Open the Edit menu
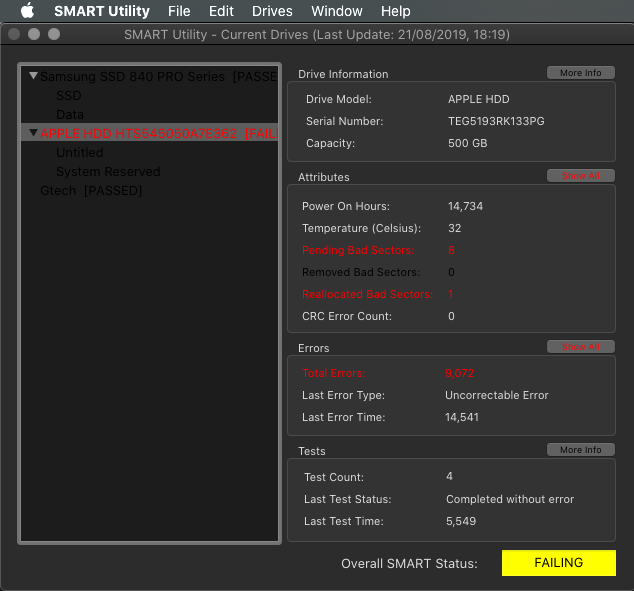Viewport: 634px width, 591px height. [x=221, y=11]
